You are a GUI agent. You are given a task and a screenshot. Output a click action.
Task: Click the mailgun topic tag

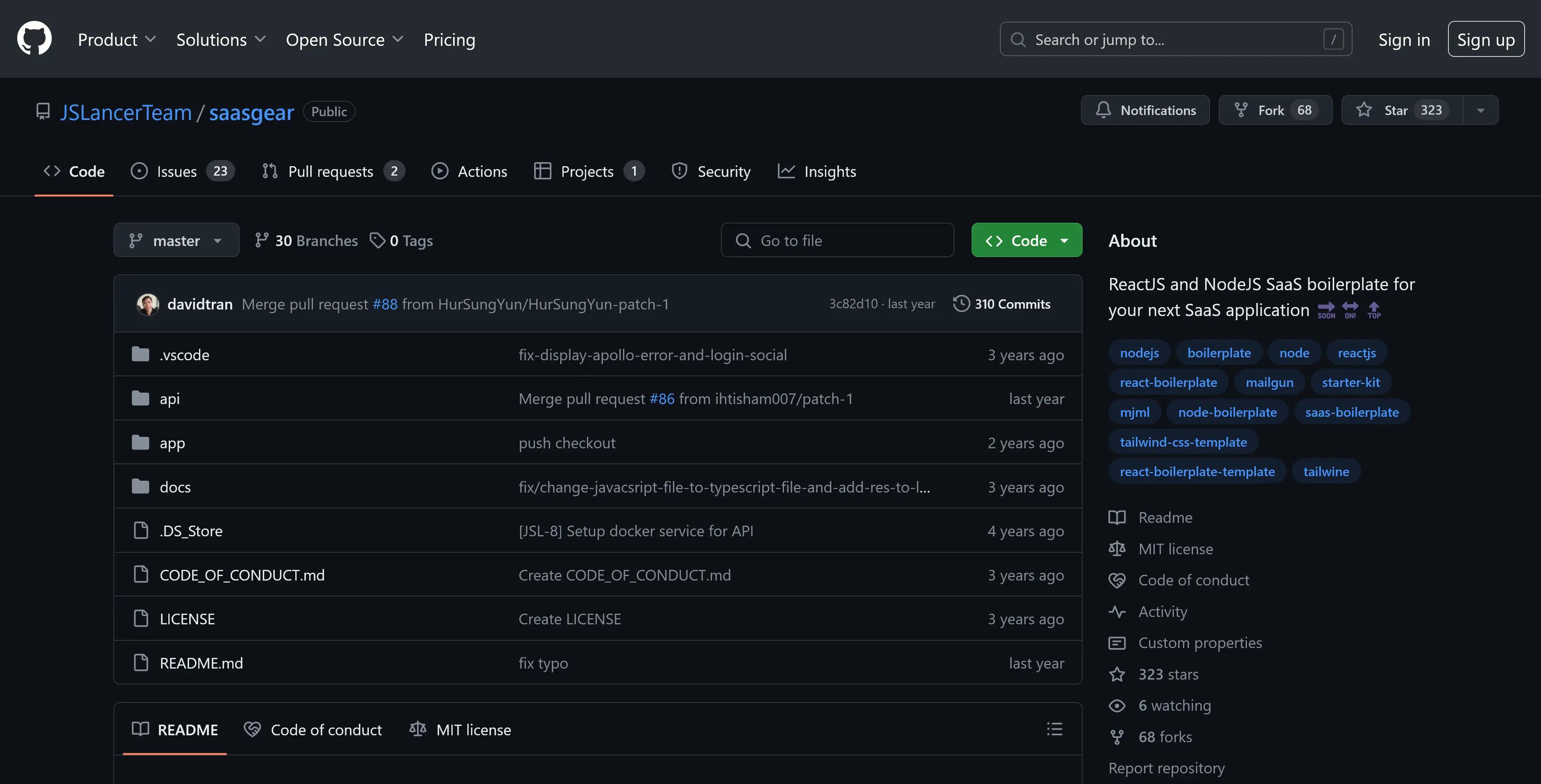tap(1269, 382)
